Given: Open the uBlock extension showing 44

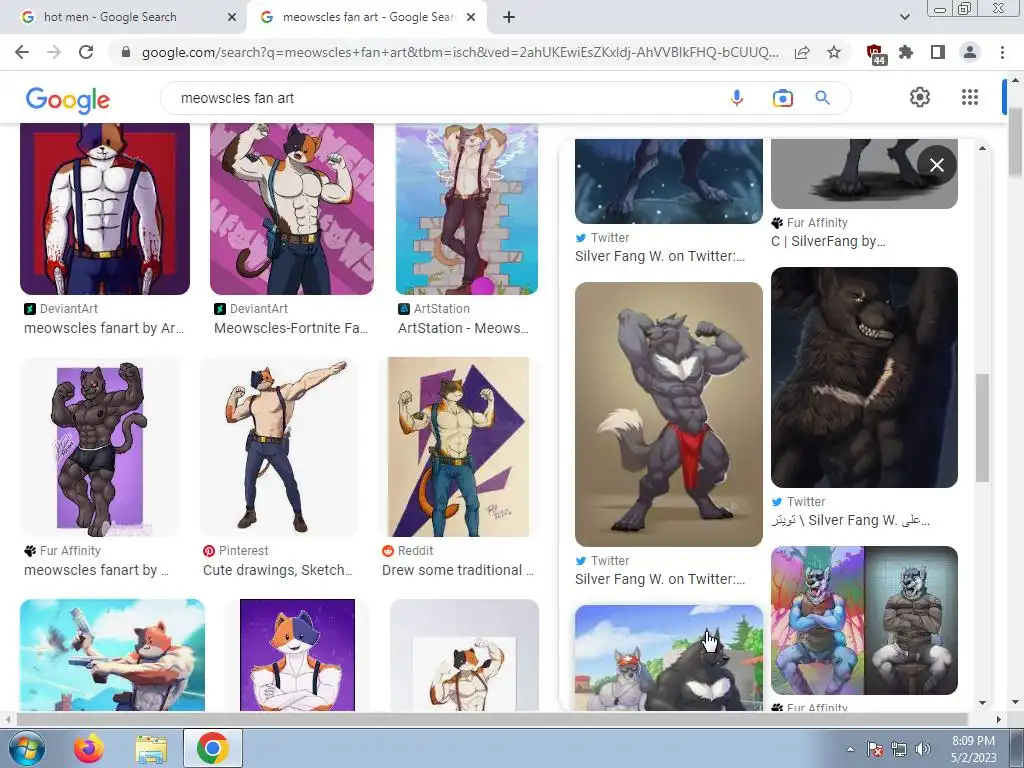Looking at the screenshot, I should [x=875, y=54].
